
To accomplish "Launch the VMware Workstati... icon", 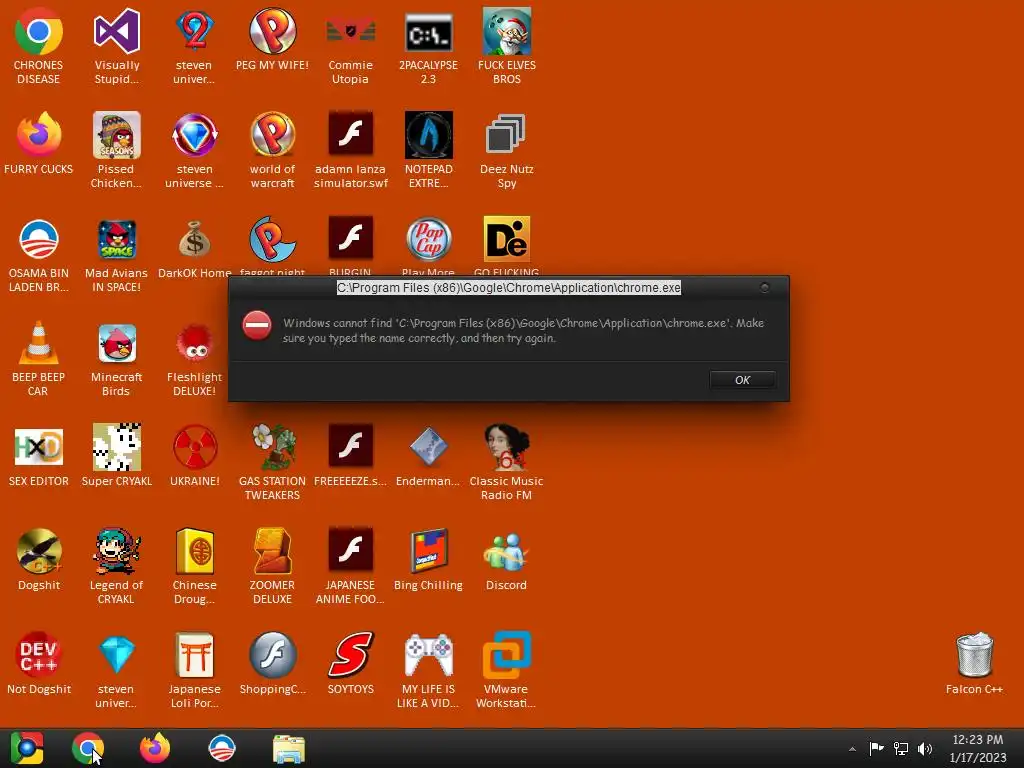I will 506,669.
